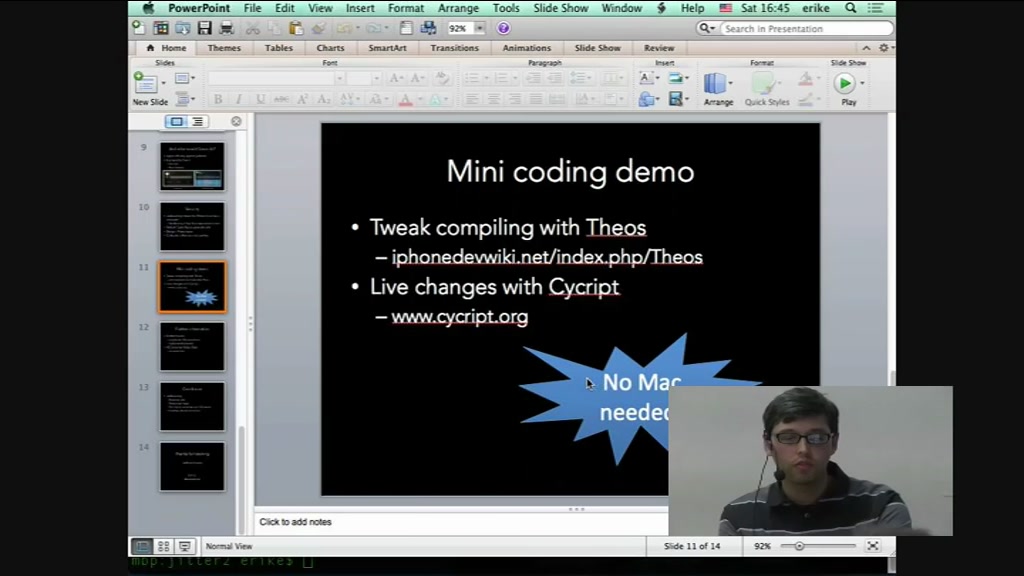Viewport: 1024px width, 576px height.
Task: Open the template gallery icon
Action: (x=161, y=27)
